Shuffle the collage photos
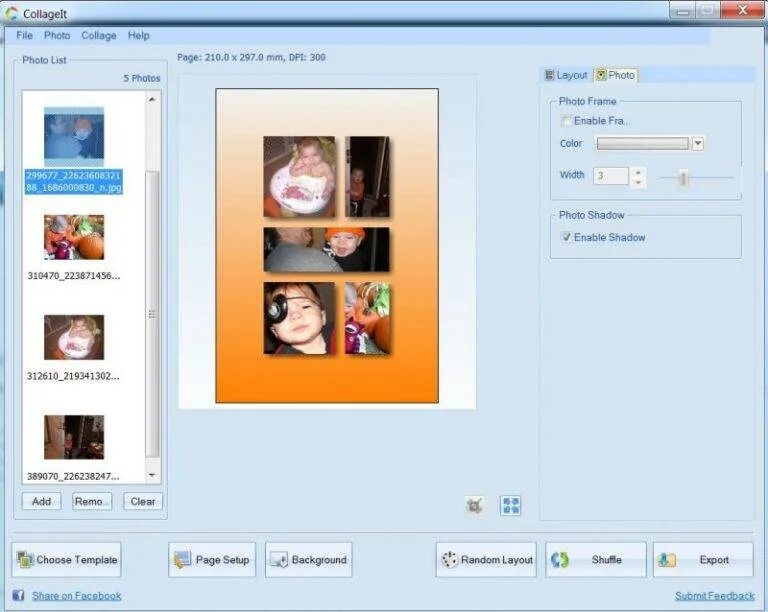768x612 pixels. [596, 560]
